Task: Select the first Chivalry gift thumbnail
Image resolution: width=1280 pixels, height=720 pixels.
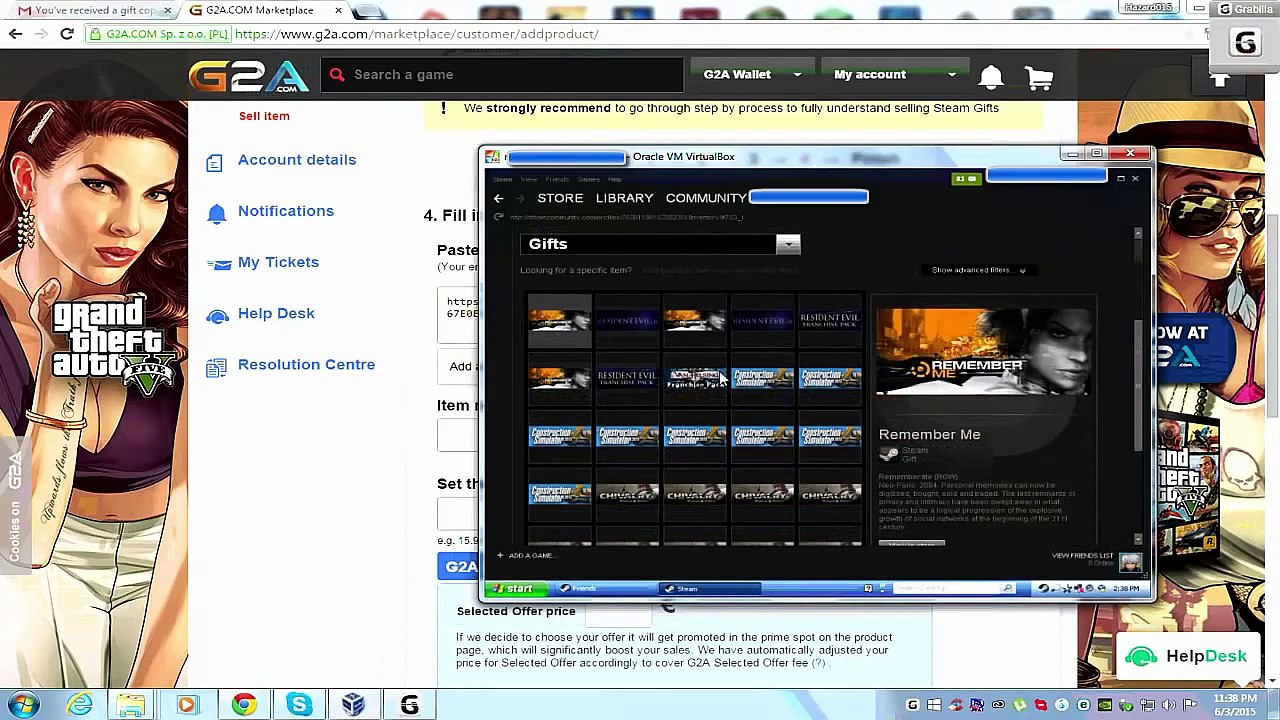Action: point(627,494)
